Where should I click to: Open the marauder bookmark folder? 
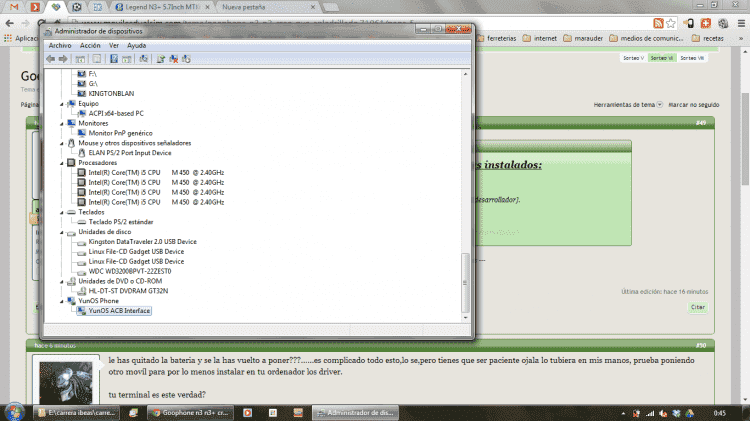tap(583, 38)
